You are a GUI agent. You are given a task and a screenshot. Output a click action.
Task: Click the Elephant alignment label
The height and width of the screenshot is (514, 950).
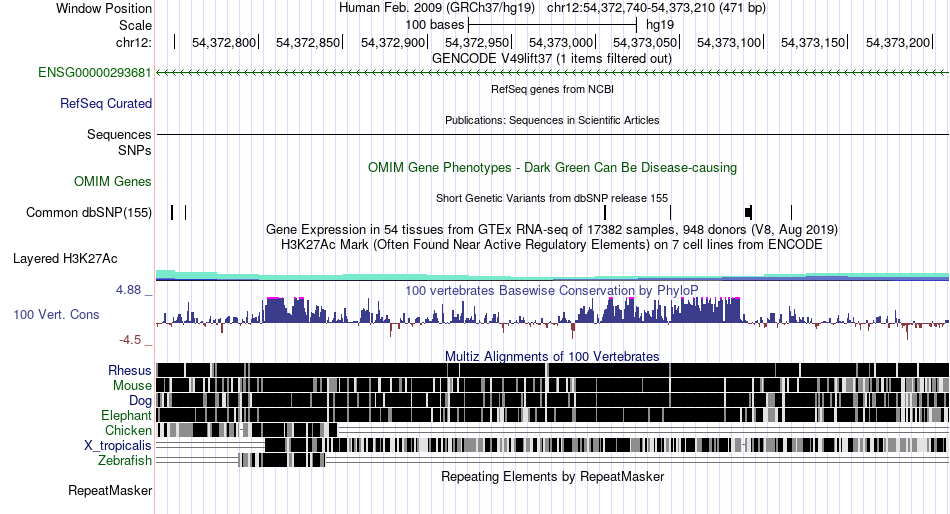[126, 416]
